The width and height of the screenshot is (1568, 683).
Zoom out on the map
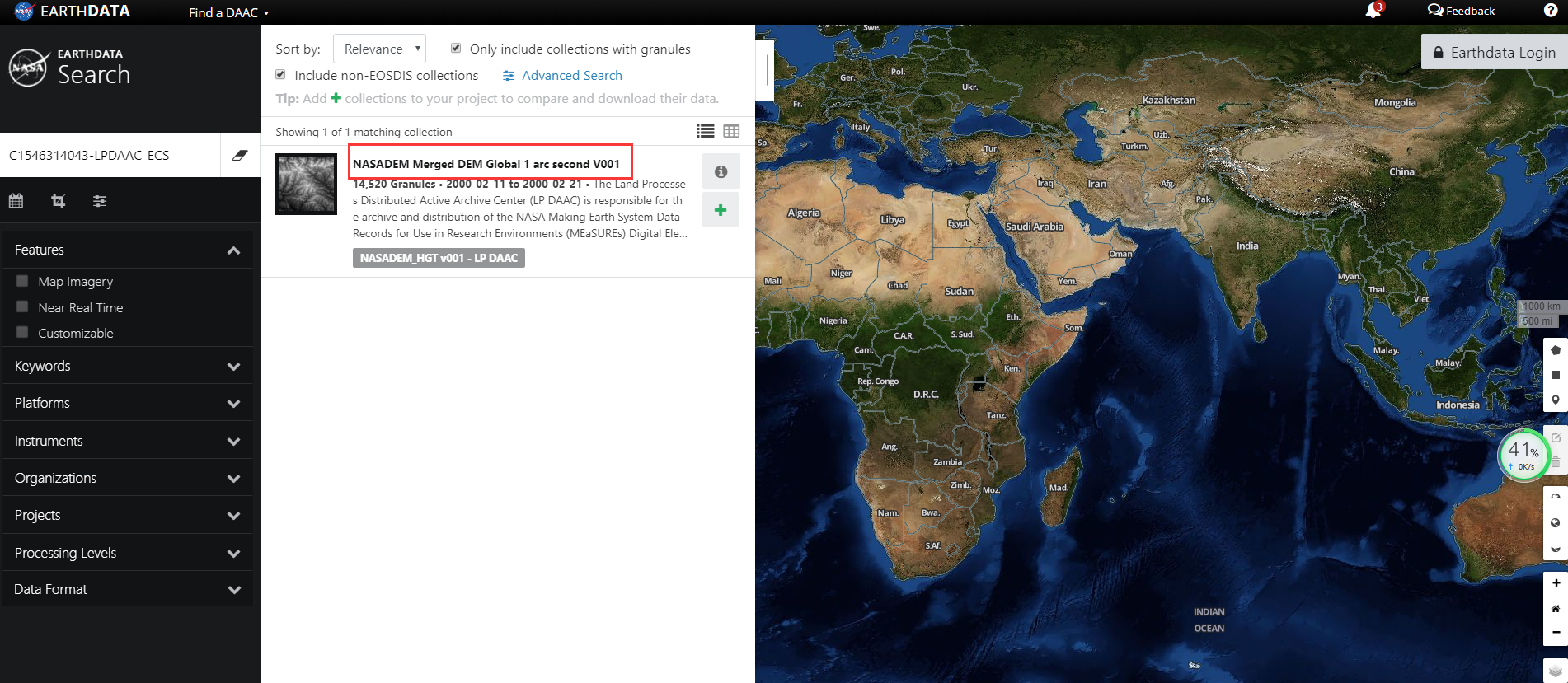(x=1556, y=633)
